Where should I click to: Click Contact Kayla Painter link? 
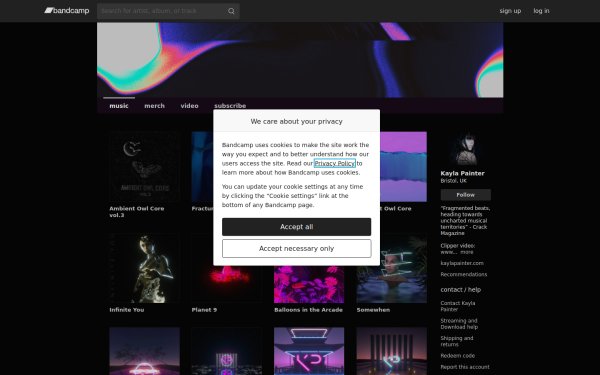coord(458,306)
